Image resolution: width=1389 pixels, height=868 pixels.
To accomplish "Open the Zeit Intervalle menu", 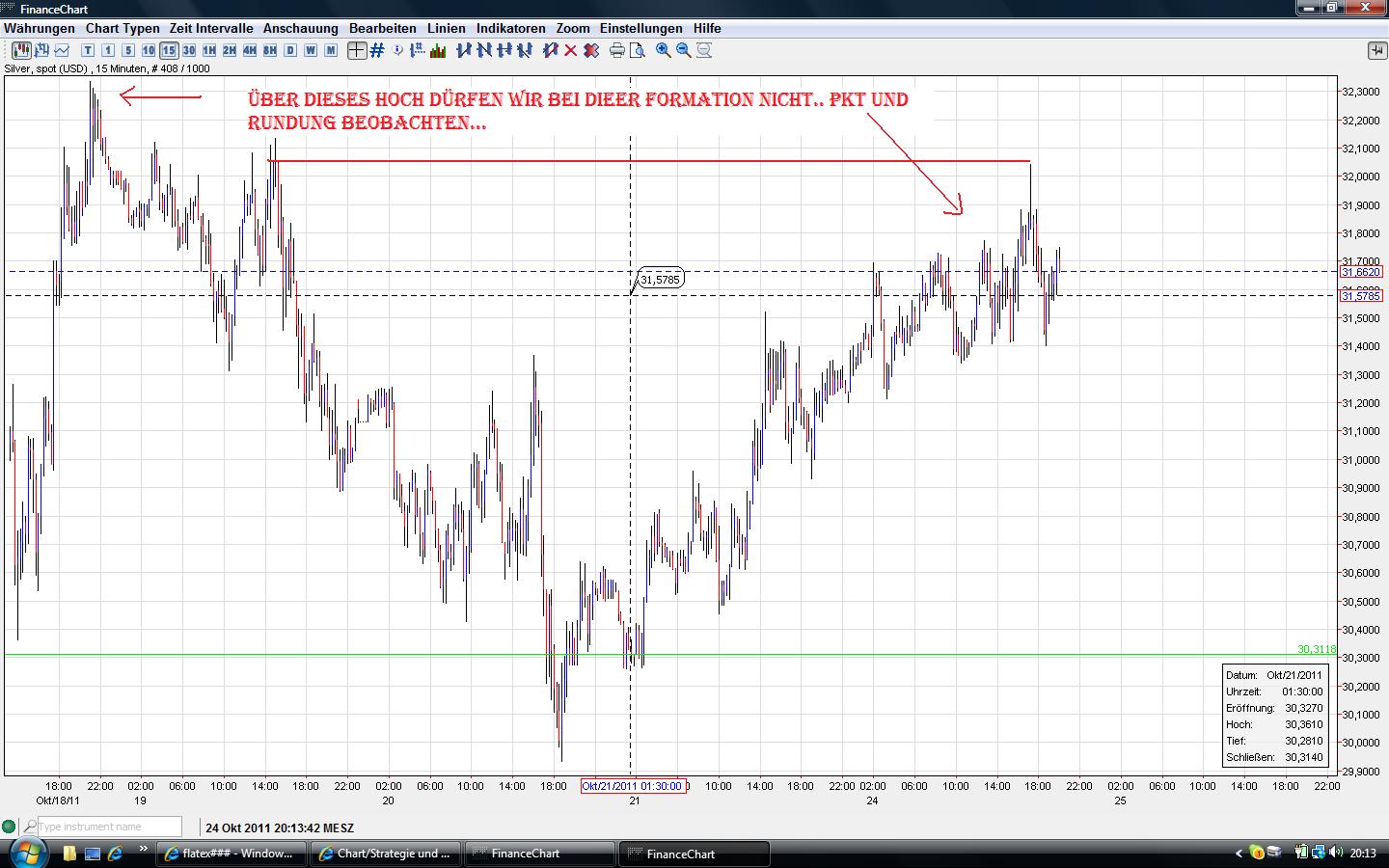I will pyautogui.click(x=211, y=28).
